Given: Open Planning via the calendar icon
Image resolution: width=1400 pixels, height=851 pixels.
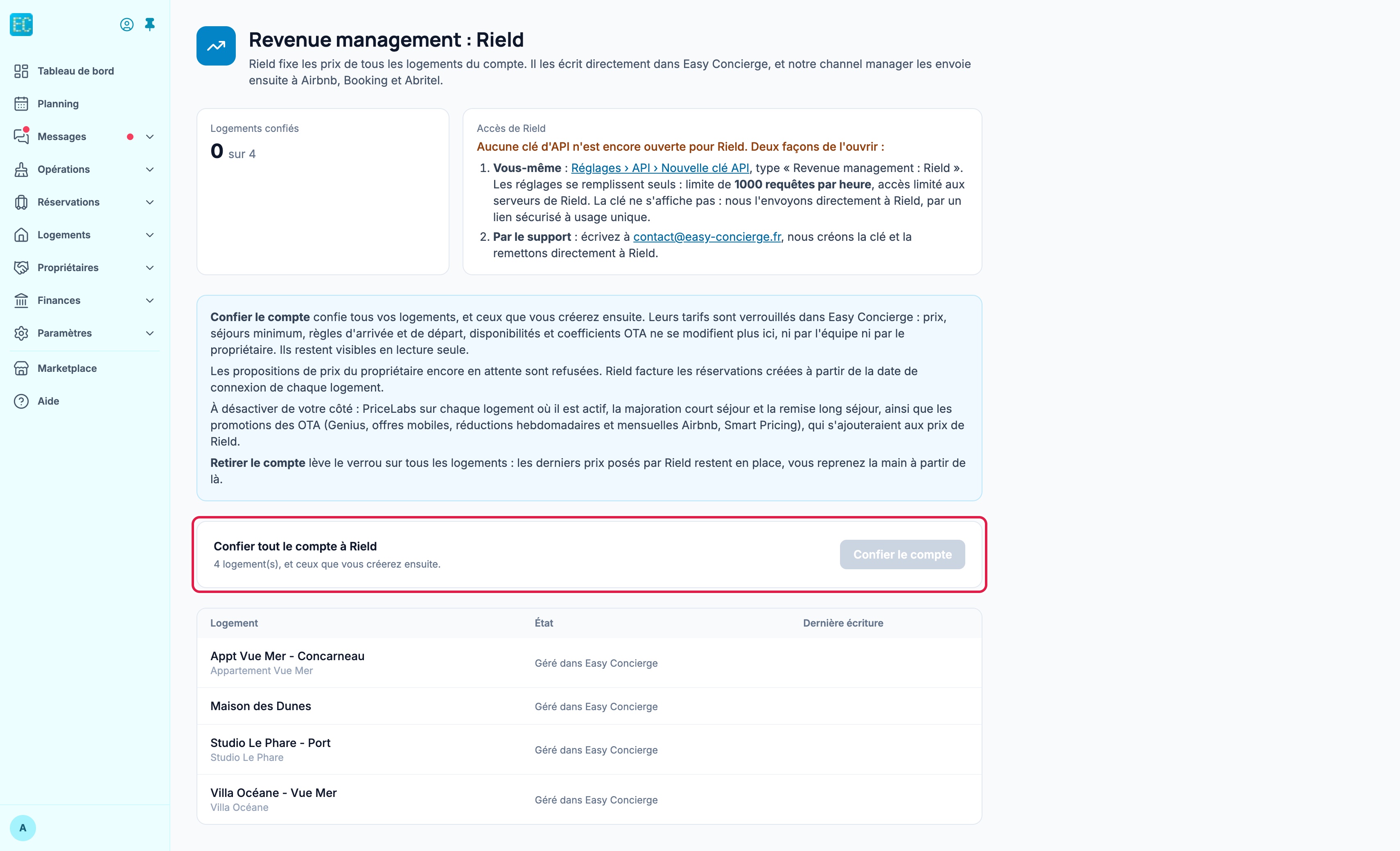Looking at the screenshot, I should [x=21, y=104].
